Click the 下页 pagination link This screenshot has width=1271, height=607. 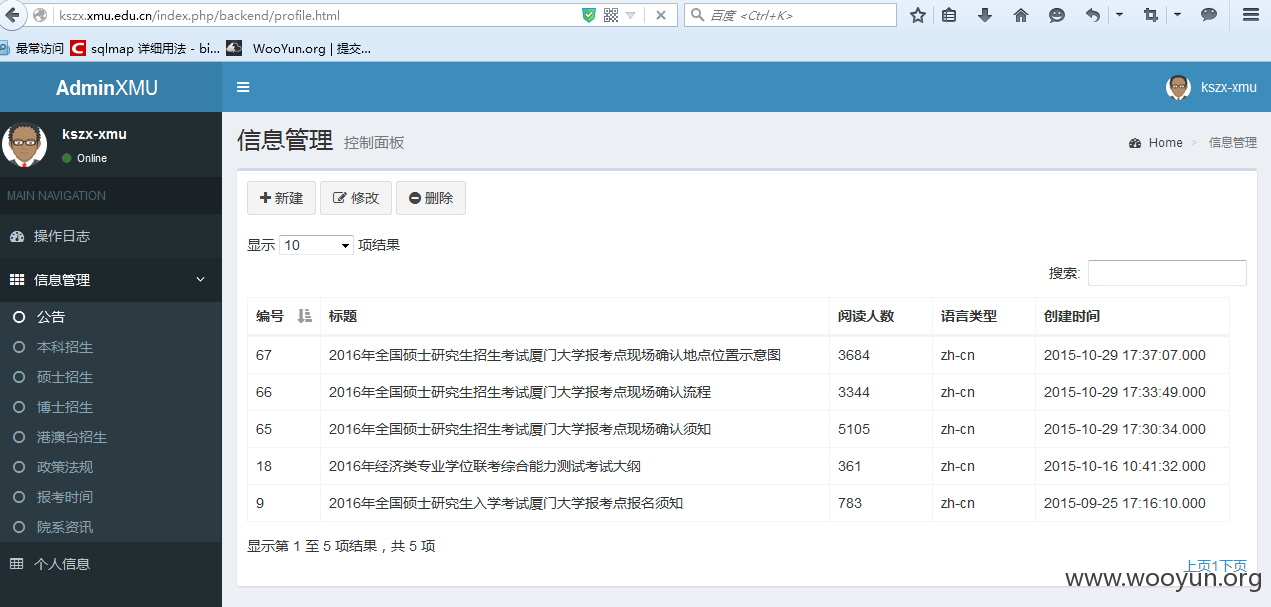(x=1235, y=566)
